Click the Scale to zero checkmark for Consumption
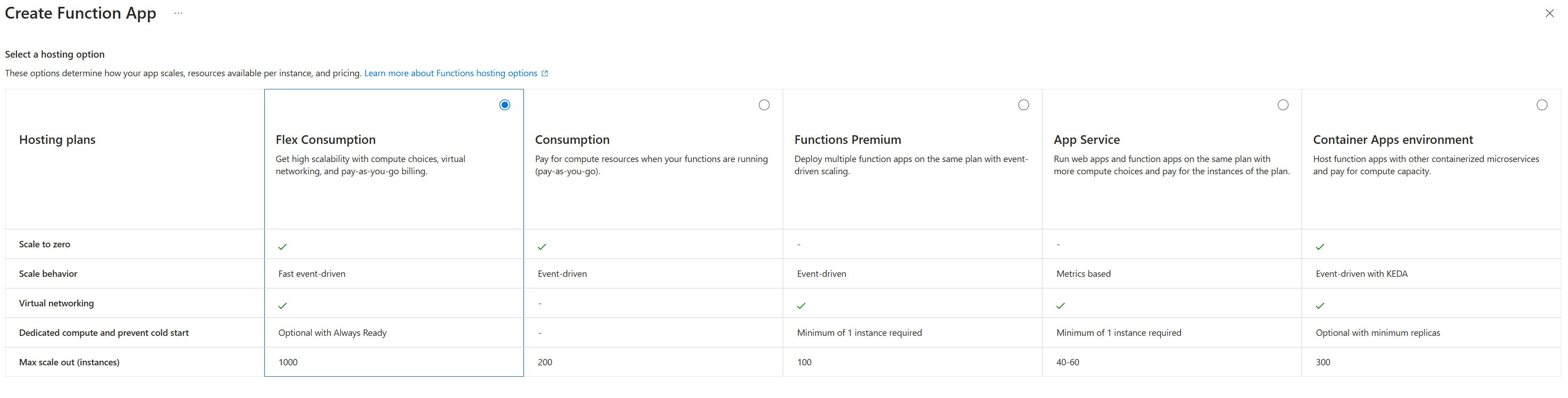 542,246
